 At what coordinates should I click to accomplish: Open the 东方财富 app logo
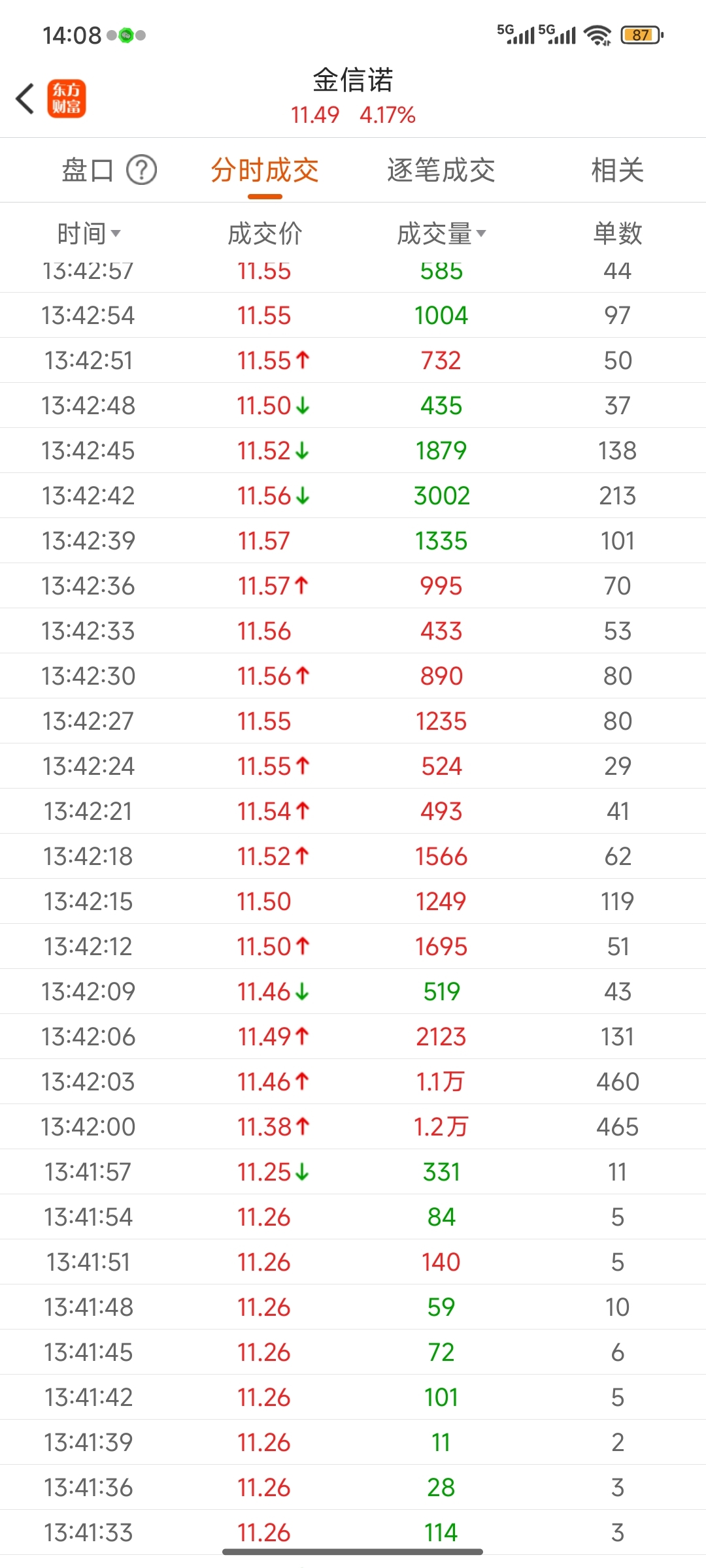click(x=67, y=99)
